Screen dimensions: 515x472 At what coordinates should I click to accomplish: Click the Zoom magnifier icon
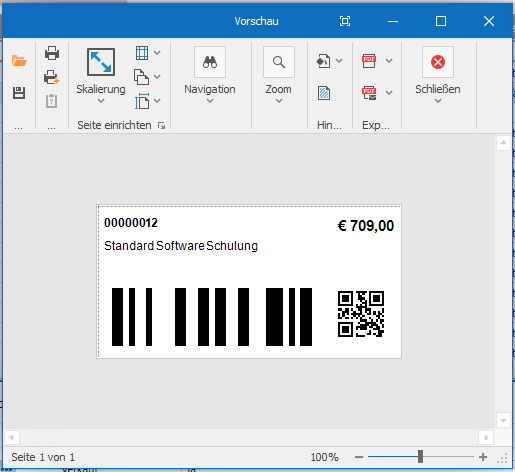click(x=279, y=62)
